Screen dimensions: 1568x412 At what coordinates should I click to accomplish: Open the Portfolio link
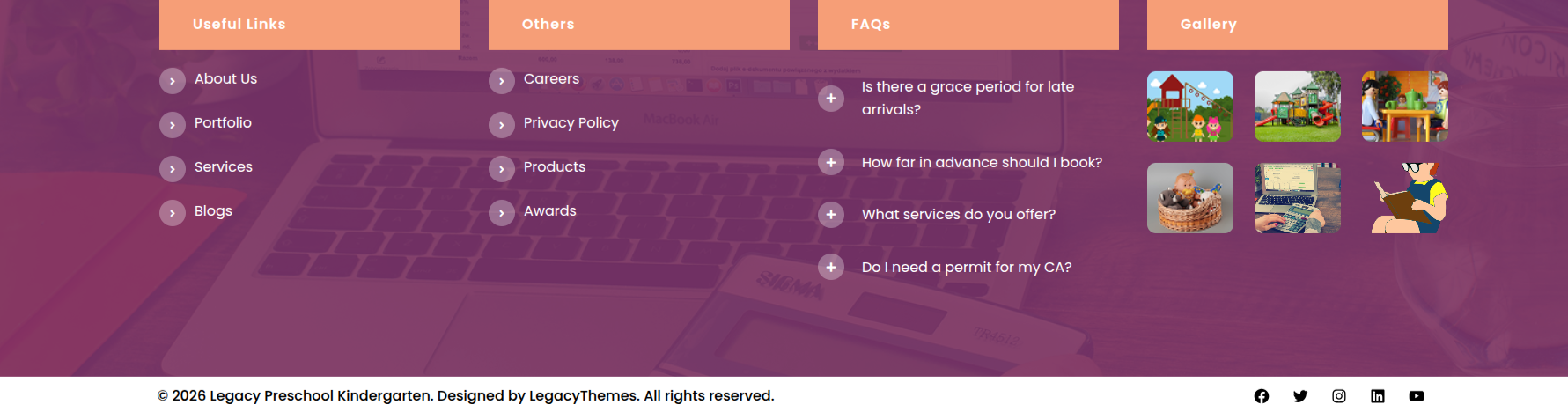(x=223, y=123)
